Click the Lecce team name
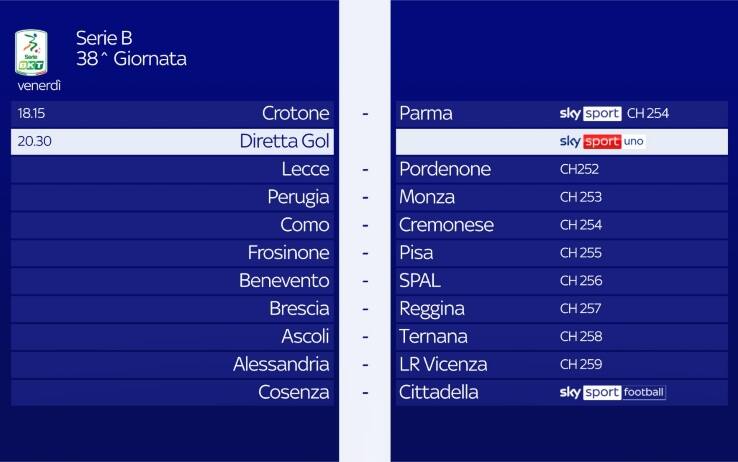The image size is (738, 462). click(305, 169)
